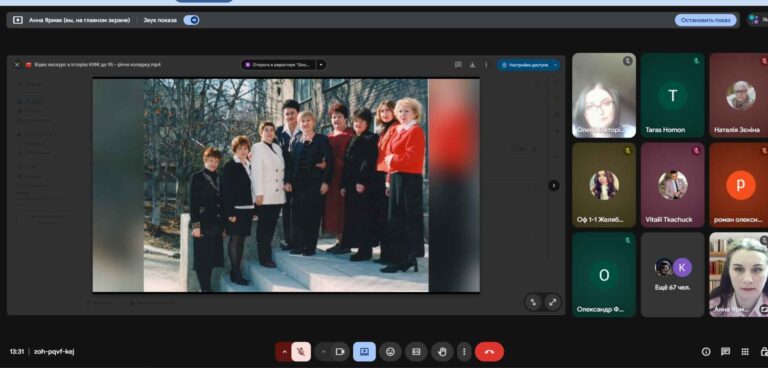768x368 pixels.
Task: Click the red video file icon in preview title
Action: [28, 65]
